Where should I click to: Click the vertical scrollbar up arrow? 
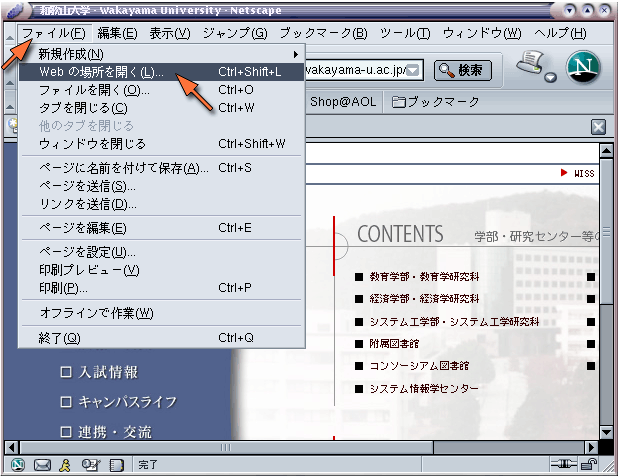click(x=606, y=151)
